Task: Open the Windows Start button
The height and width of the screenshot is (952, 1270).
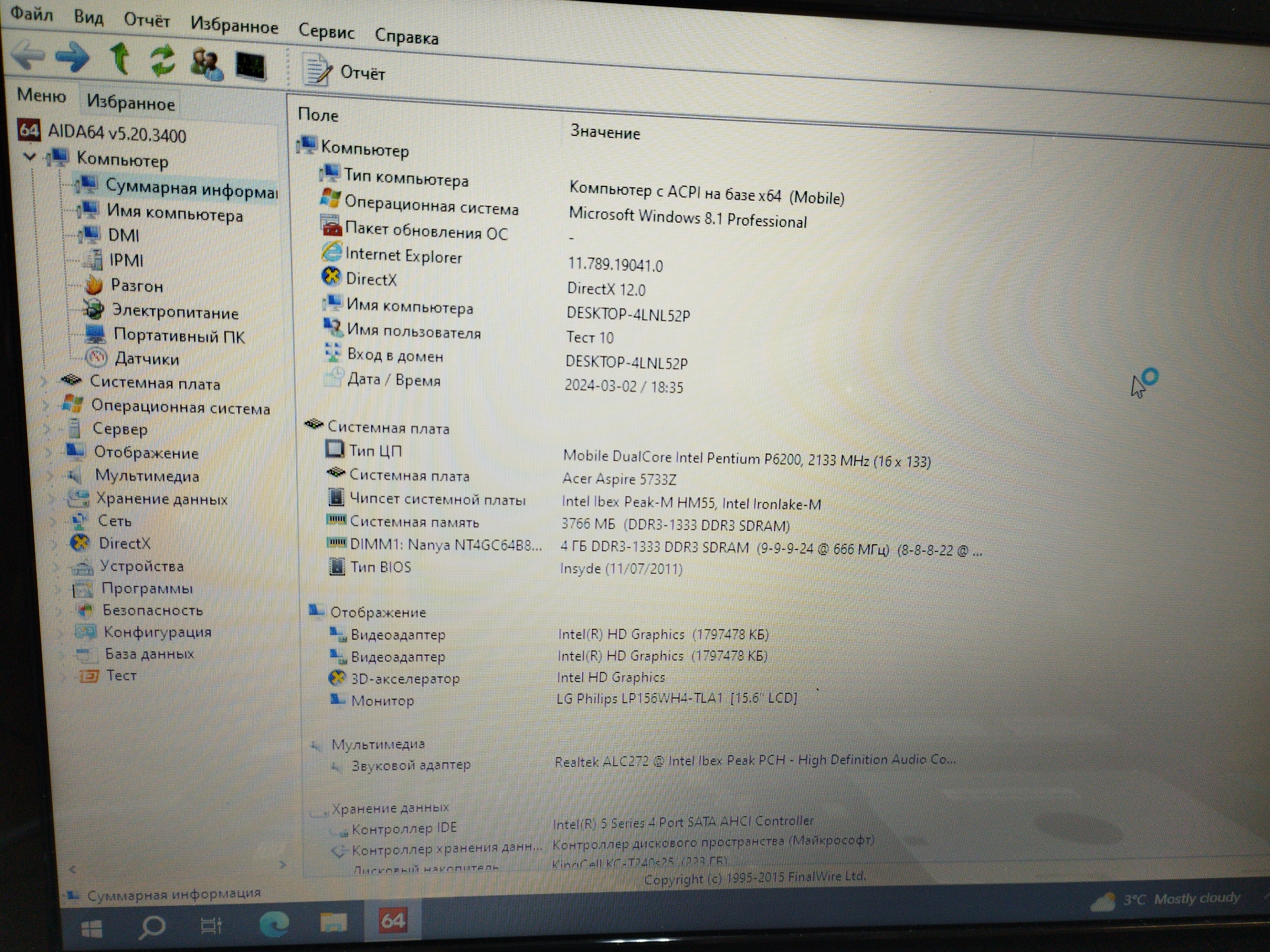Action: [91, 928]
